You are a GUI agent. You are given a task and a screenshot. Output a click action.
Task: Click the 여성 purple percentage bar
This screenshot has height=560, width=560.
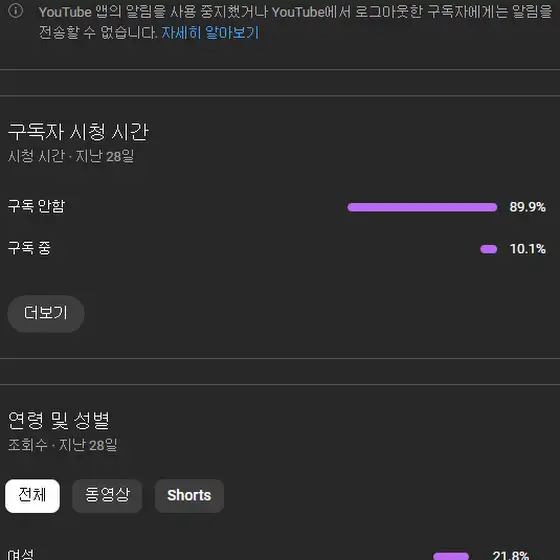point(451,556)
